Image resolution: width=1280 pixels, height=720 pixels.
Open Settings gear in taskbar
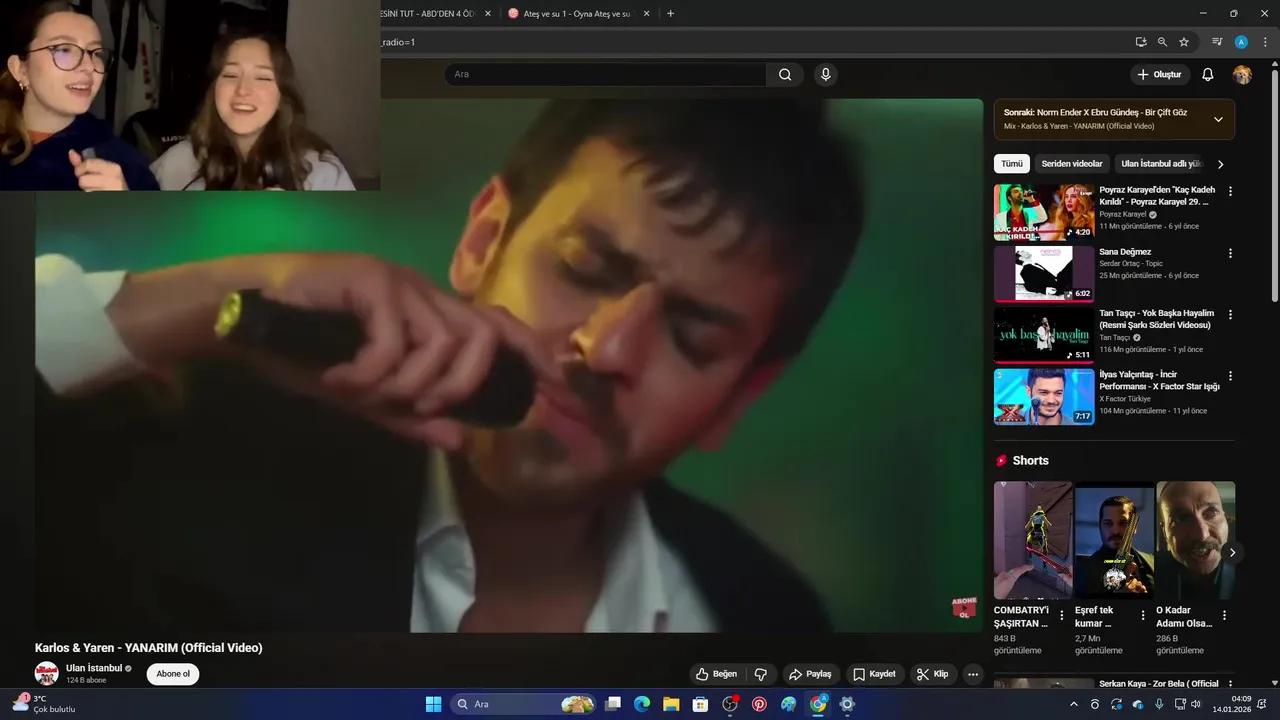[847, 704]
